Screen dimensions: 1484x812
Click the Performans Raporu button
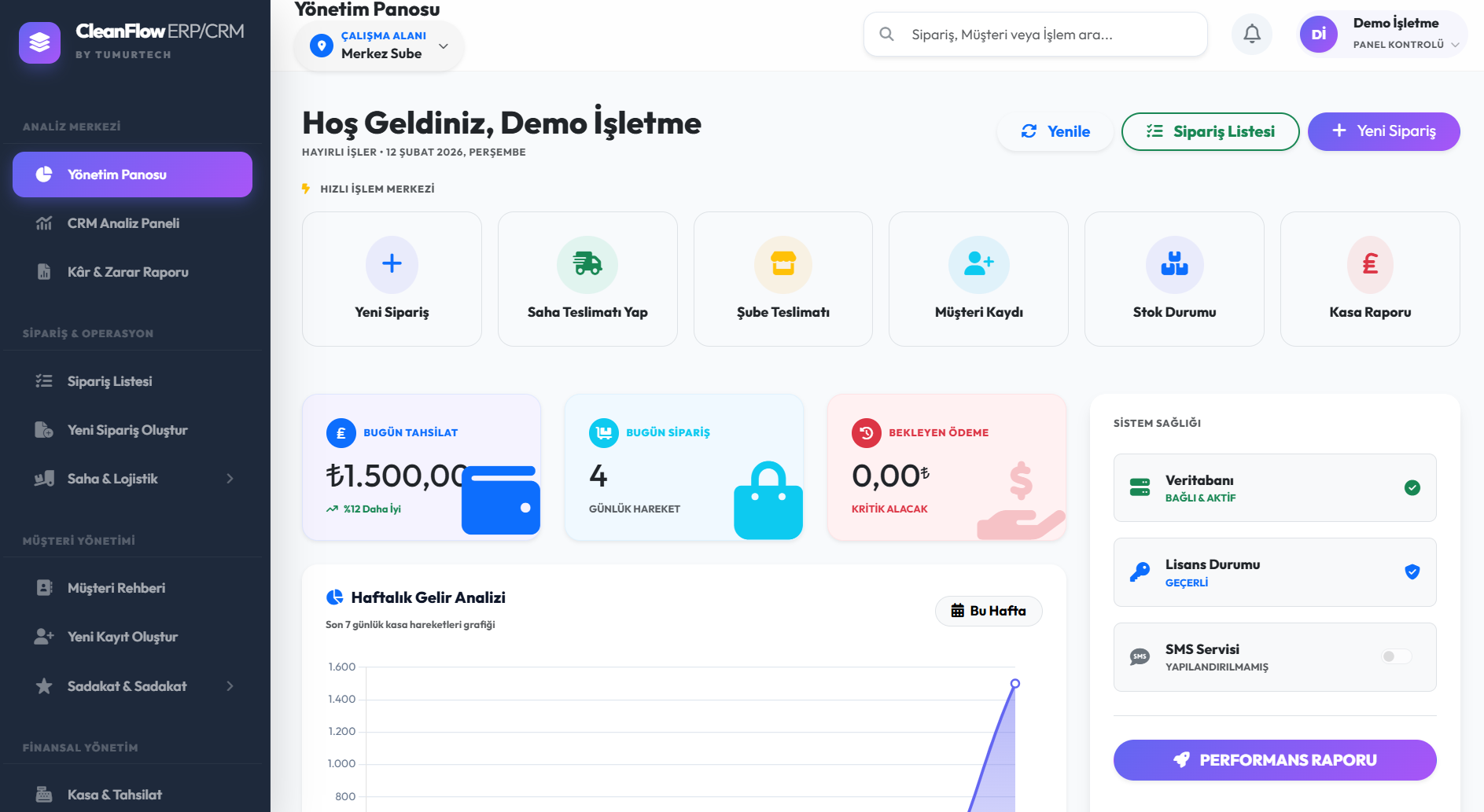pos(1274,759)
